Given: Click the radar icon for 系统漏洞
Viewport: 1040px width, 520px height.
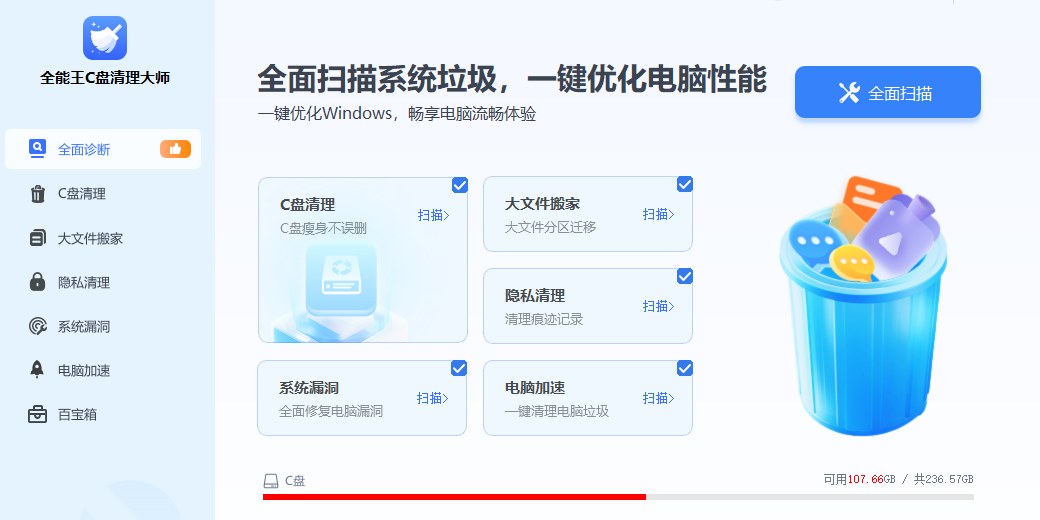Looking at the screenshot, I should (x=38, y=326).
